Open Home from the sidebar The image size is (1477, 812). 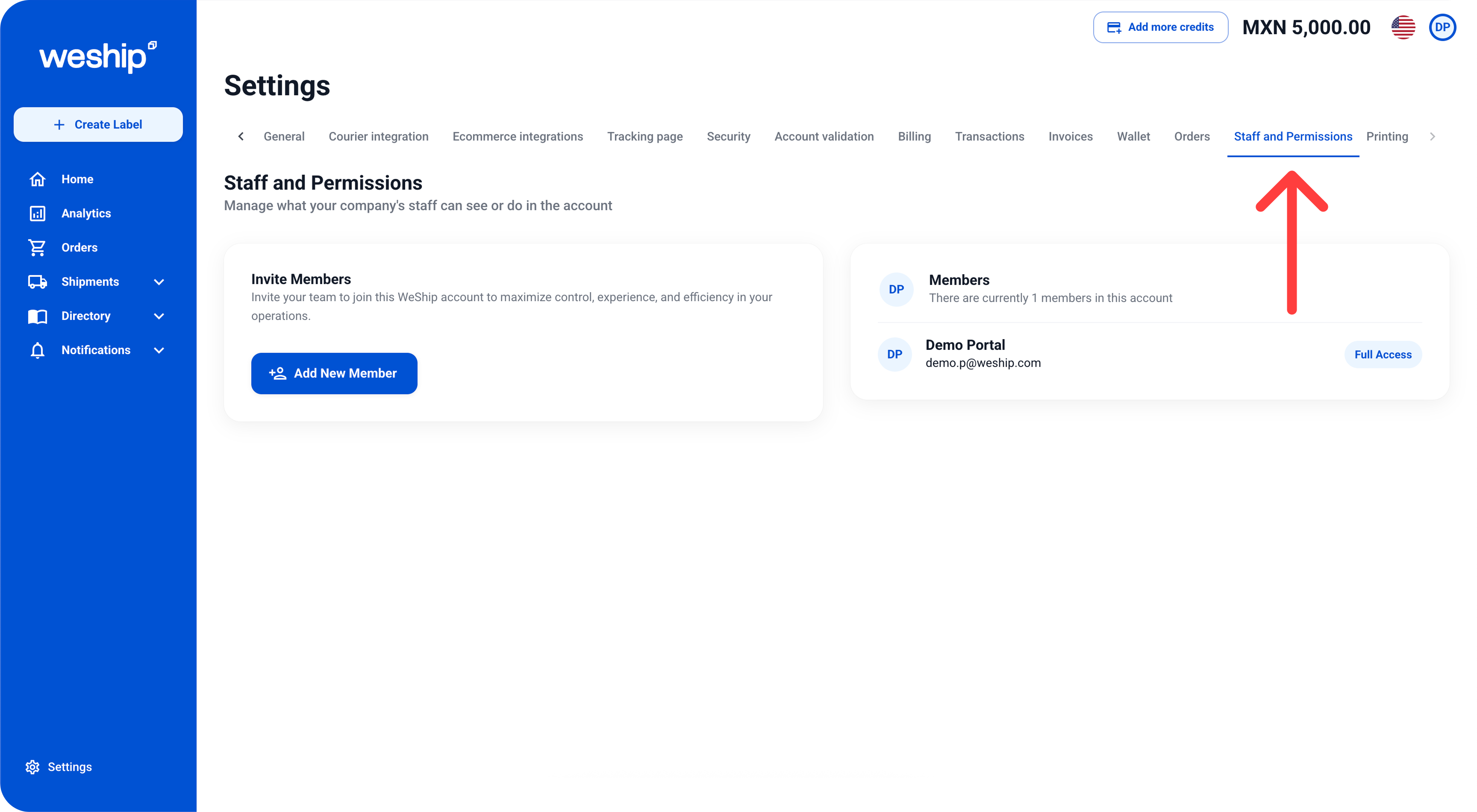pos(77,179)
